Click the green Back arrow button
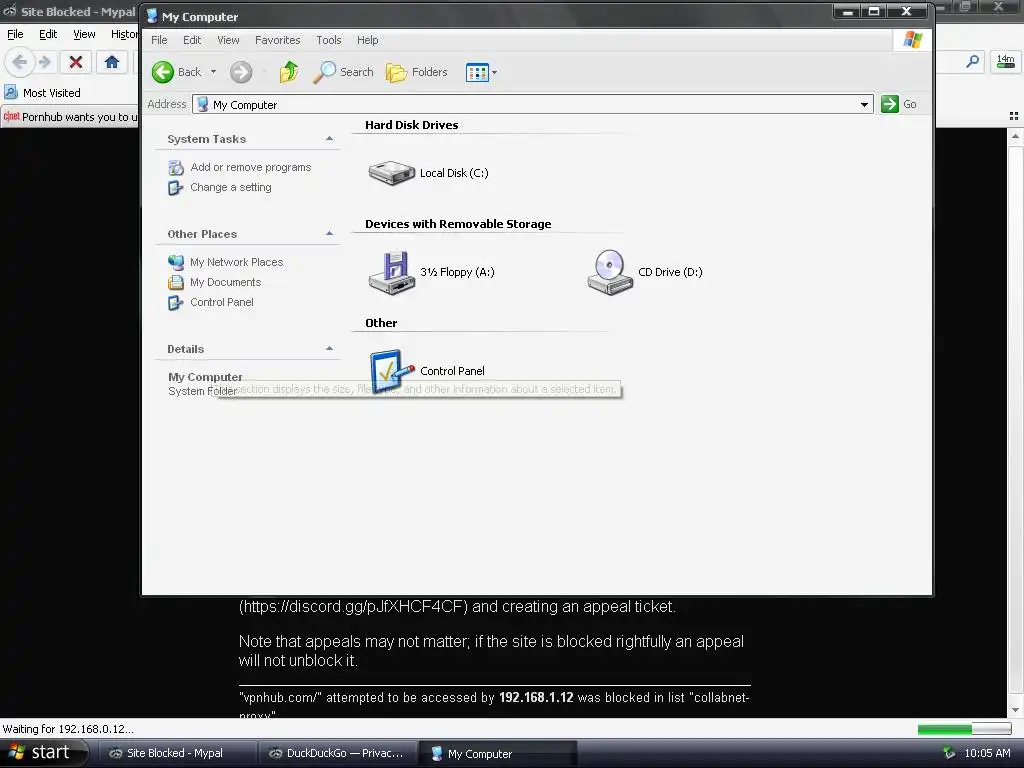The image size is (1024, 768). (x=163, y=72)
